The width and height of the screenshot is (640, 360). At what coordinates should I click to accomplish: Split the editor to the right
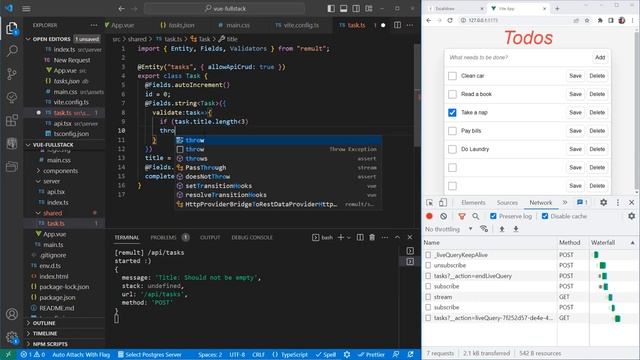(x=397, y=25)
